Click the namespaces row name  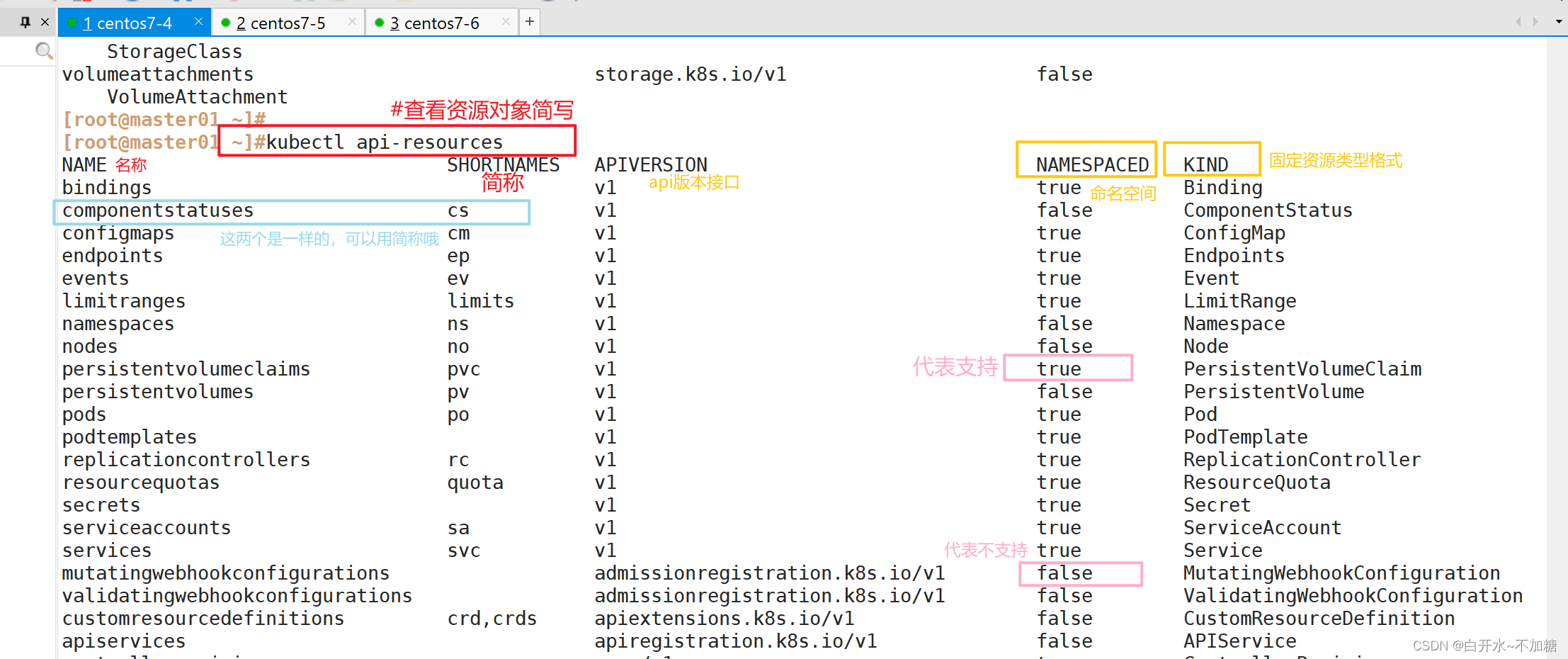coord(118,324)
